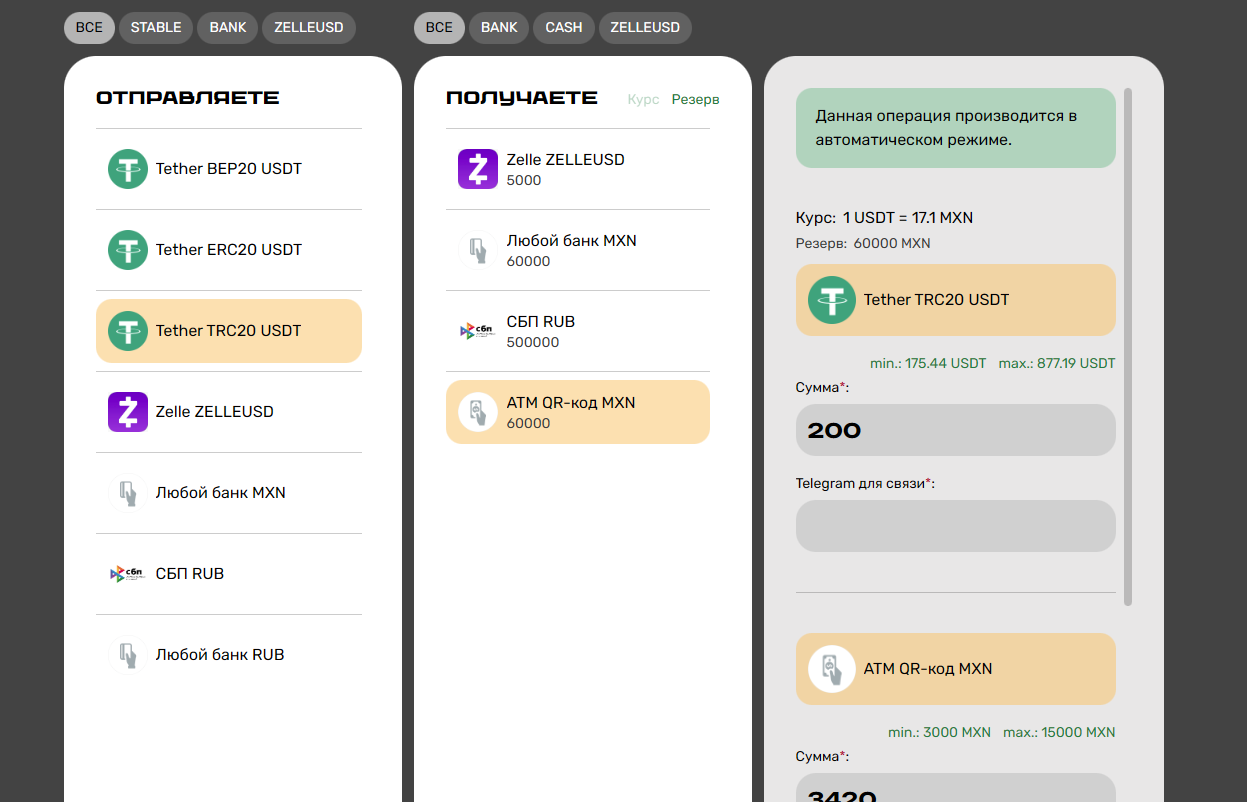This screenshot has height=802, width=1247.
Task: Click the Курс link in the receive header
Action: tap(643, 100)
